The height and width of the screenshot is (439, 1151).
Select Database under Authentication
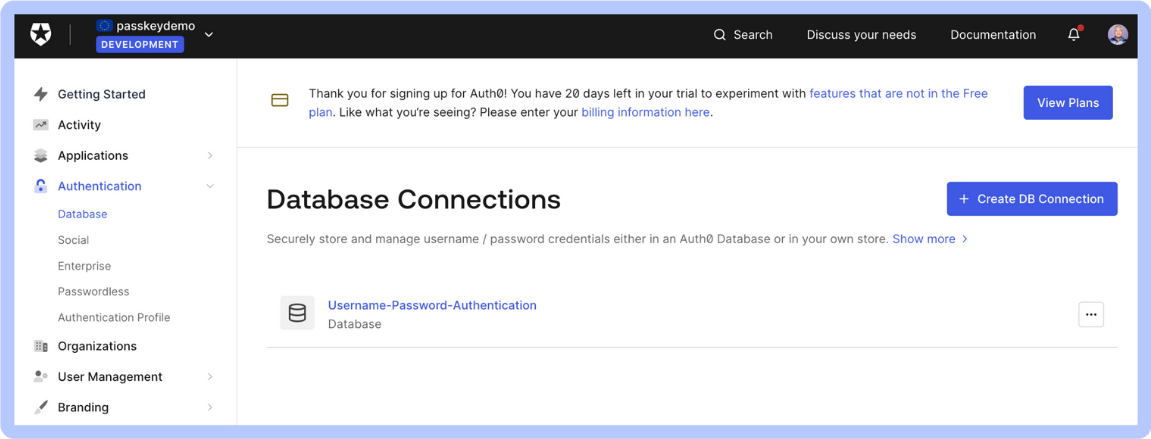coord(82,214)
